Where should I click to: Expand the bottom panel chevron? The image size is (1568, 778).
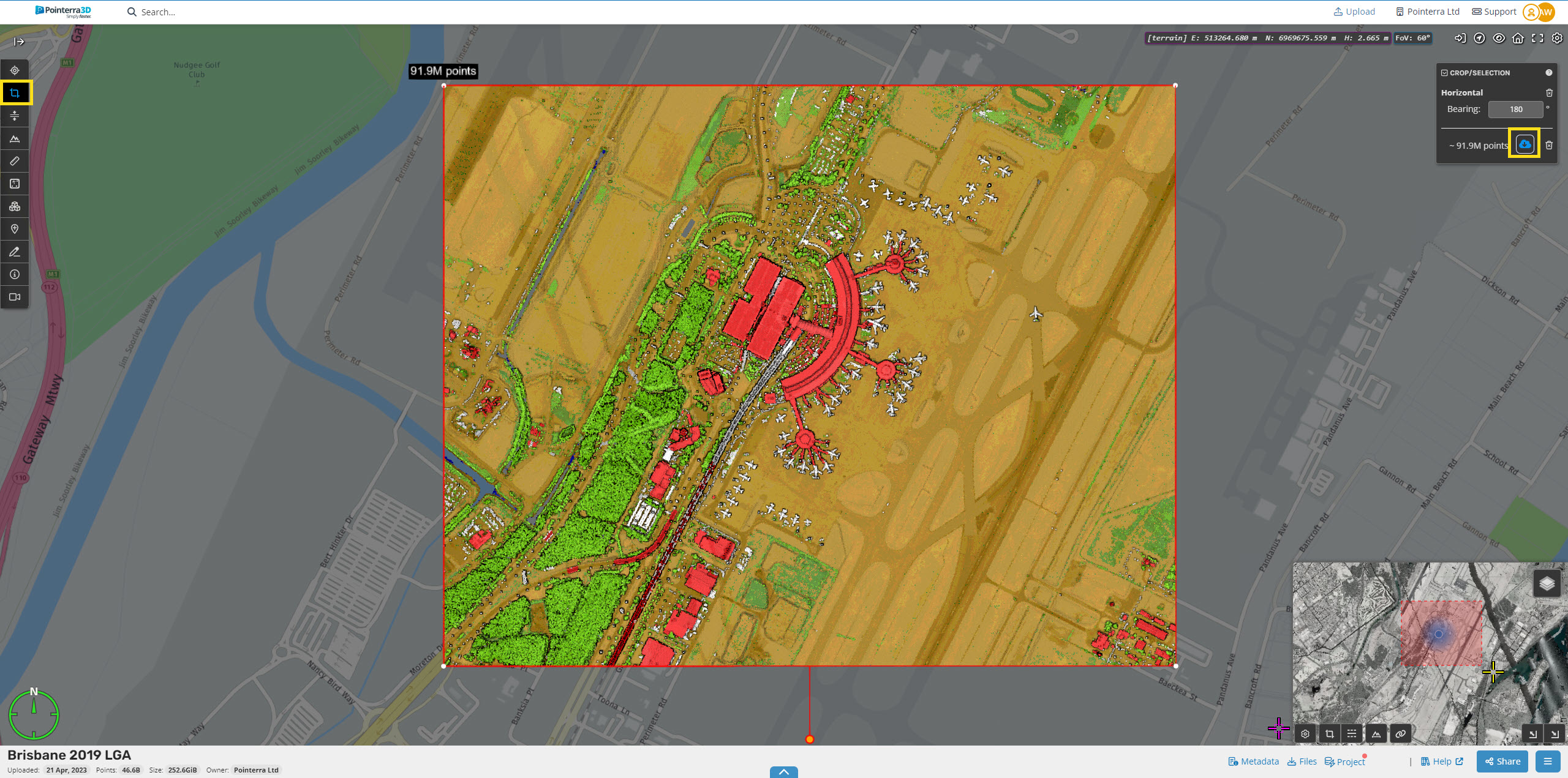pyautogui.click(x=783, y=772)
